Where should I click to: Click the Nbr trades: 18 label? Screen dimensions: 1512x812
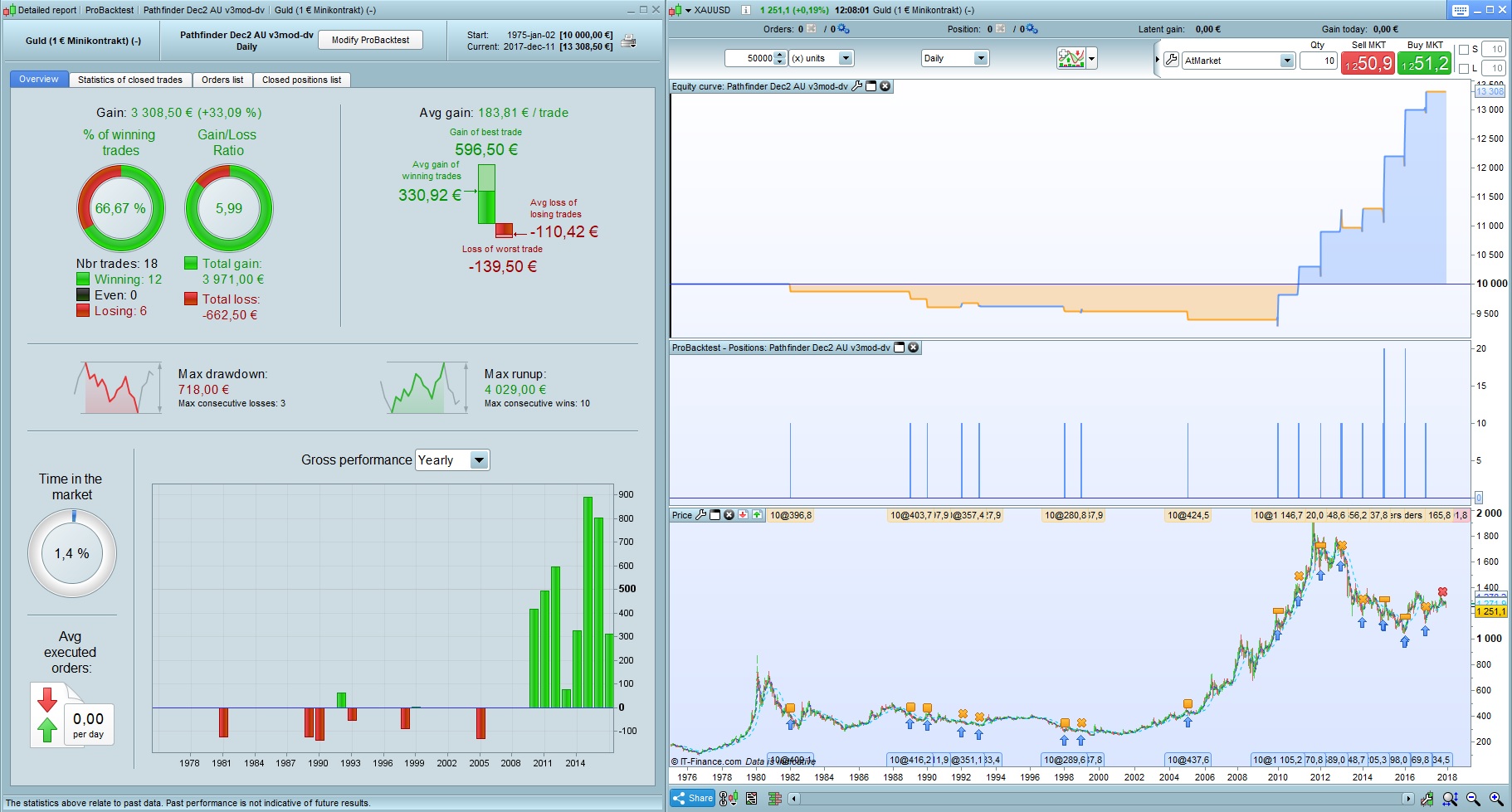click(117, 264)
